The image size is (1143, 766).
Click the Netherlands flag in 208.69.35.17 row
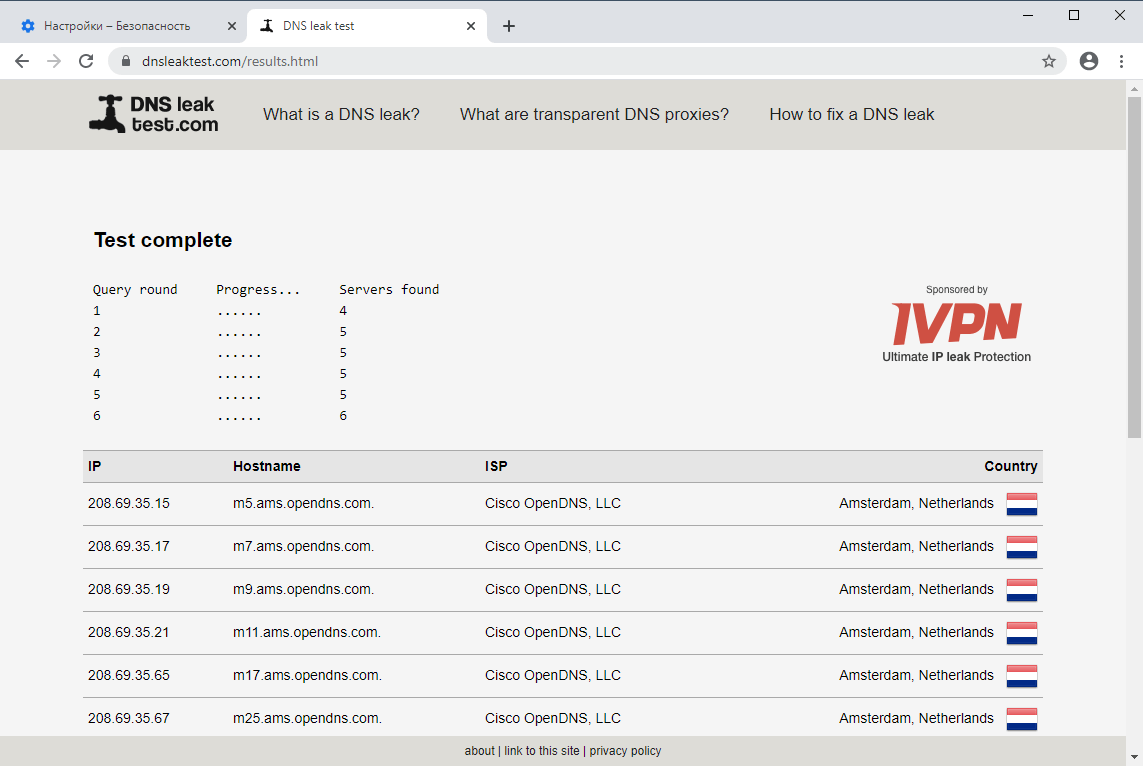point(1021,547)
